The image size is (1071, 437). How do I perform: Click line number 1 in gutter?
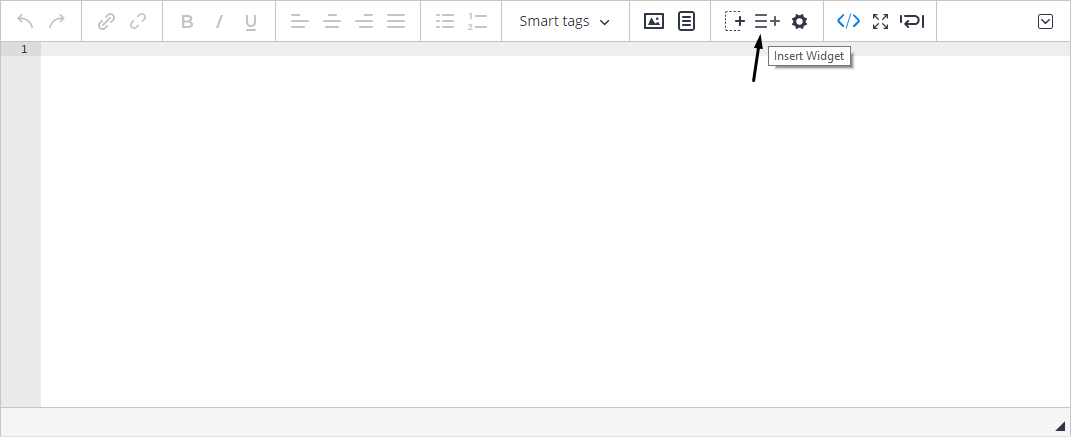[x=24, y=49]
